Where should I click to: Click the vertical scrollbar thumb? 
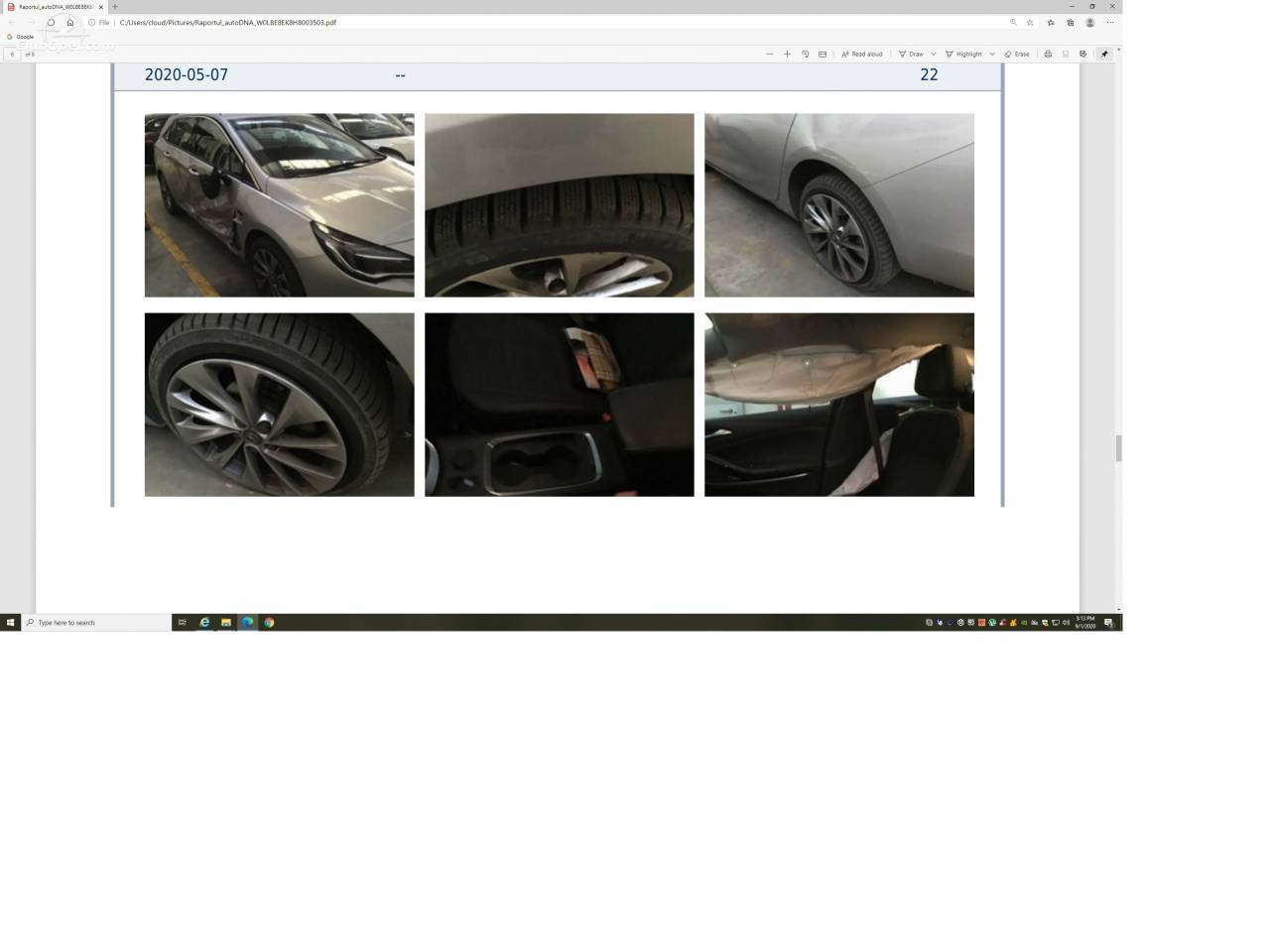pyautogui.click(x=1119, y=448)
